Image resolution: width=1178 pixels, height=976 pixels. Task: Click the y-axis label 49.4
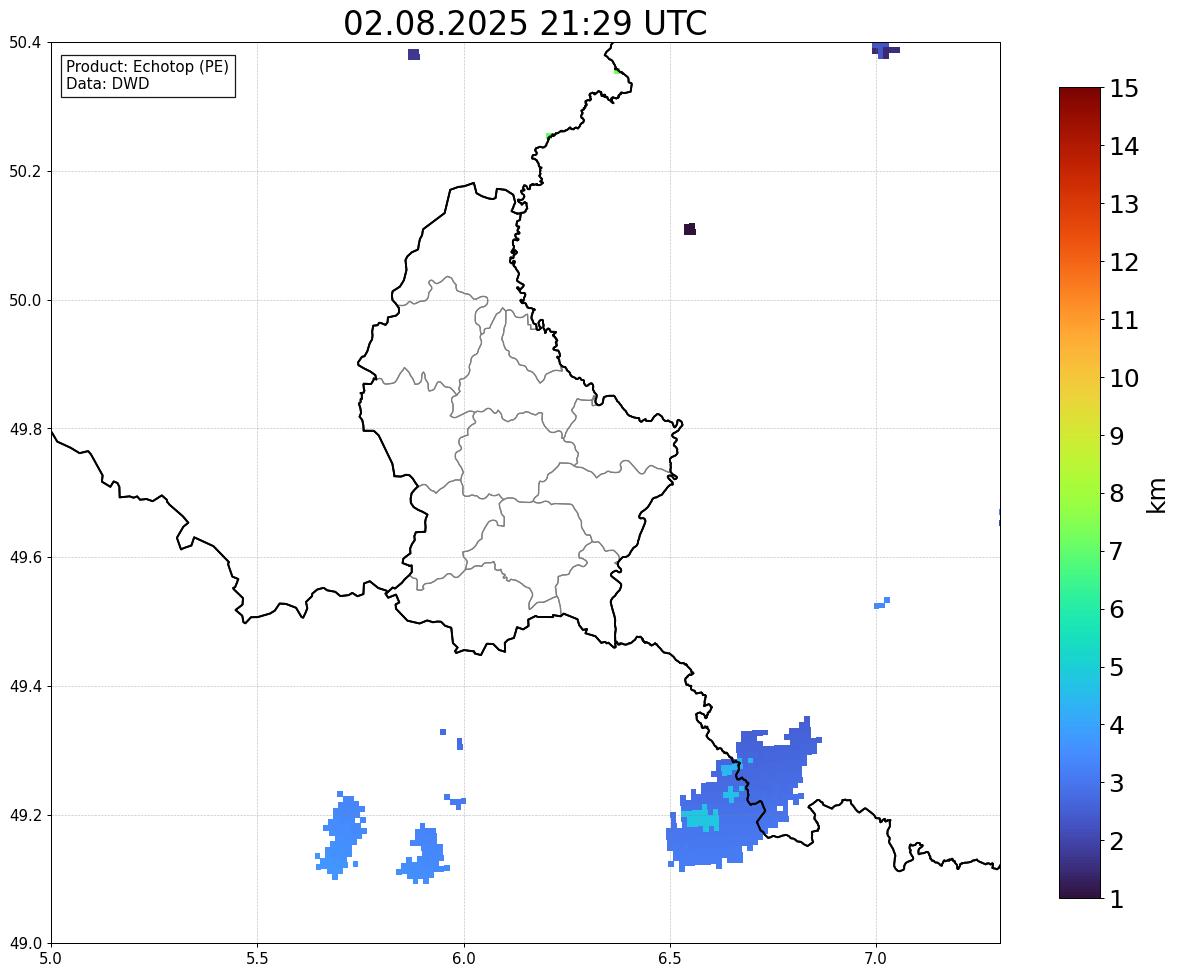(24, 687)
